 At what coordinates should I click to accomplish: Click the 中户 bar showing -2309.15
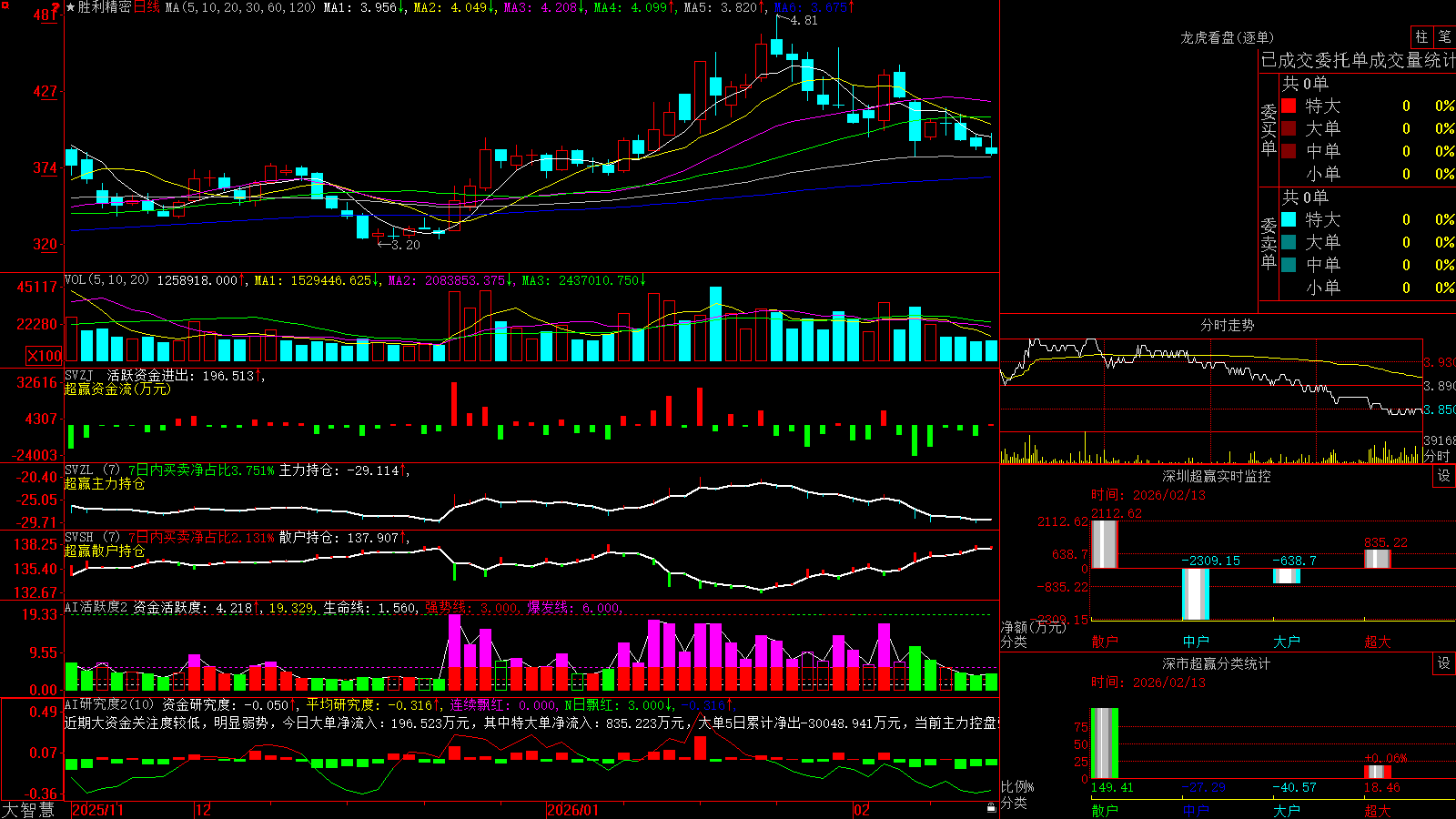click(x=1196, y=593)
